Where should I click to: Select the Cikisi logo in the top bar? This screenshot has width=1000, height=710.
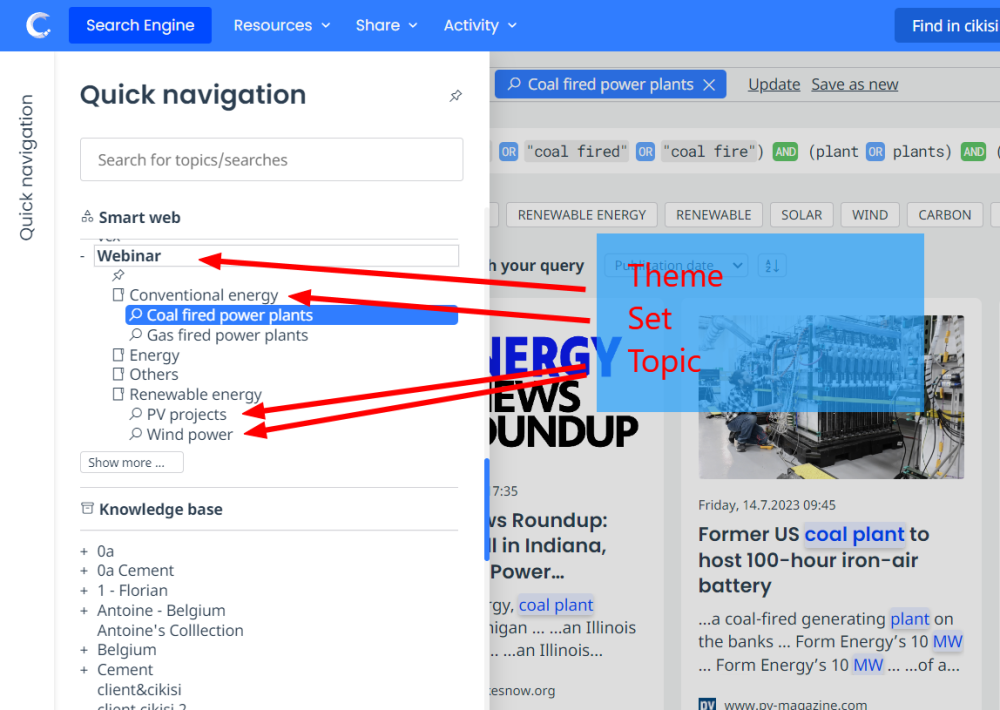coord(37,25)
